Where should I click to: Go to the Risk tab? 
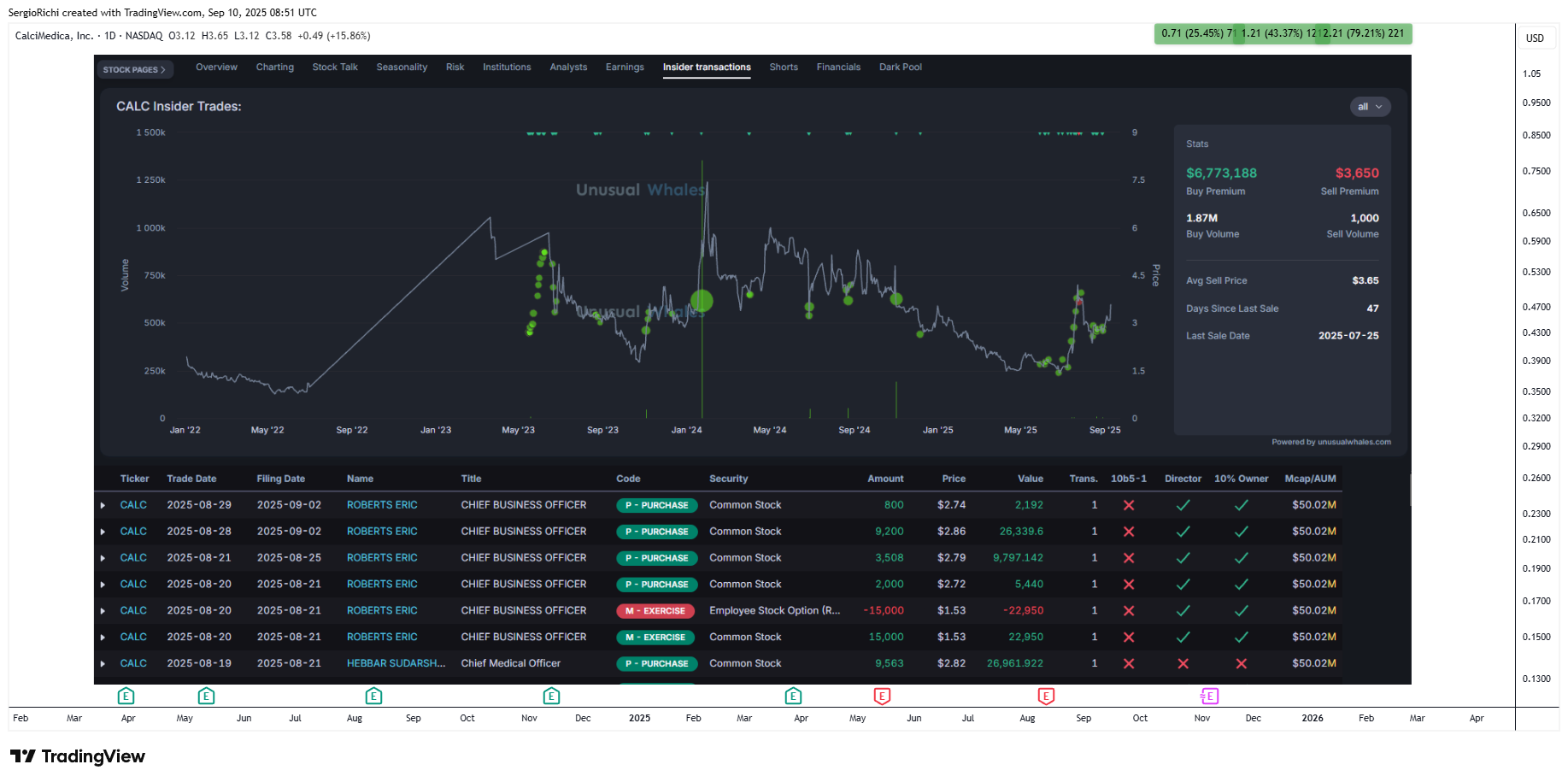(x=455, y=67)
